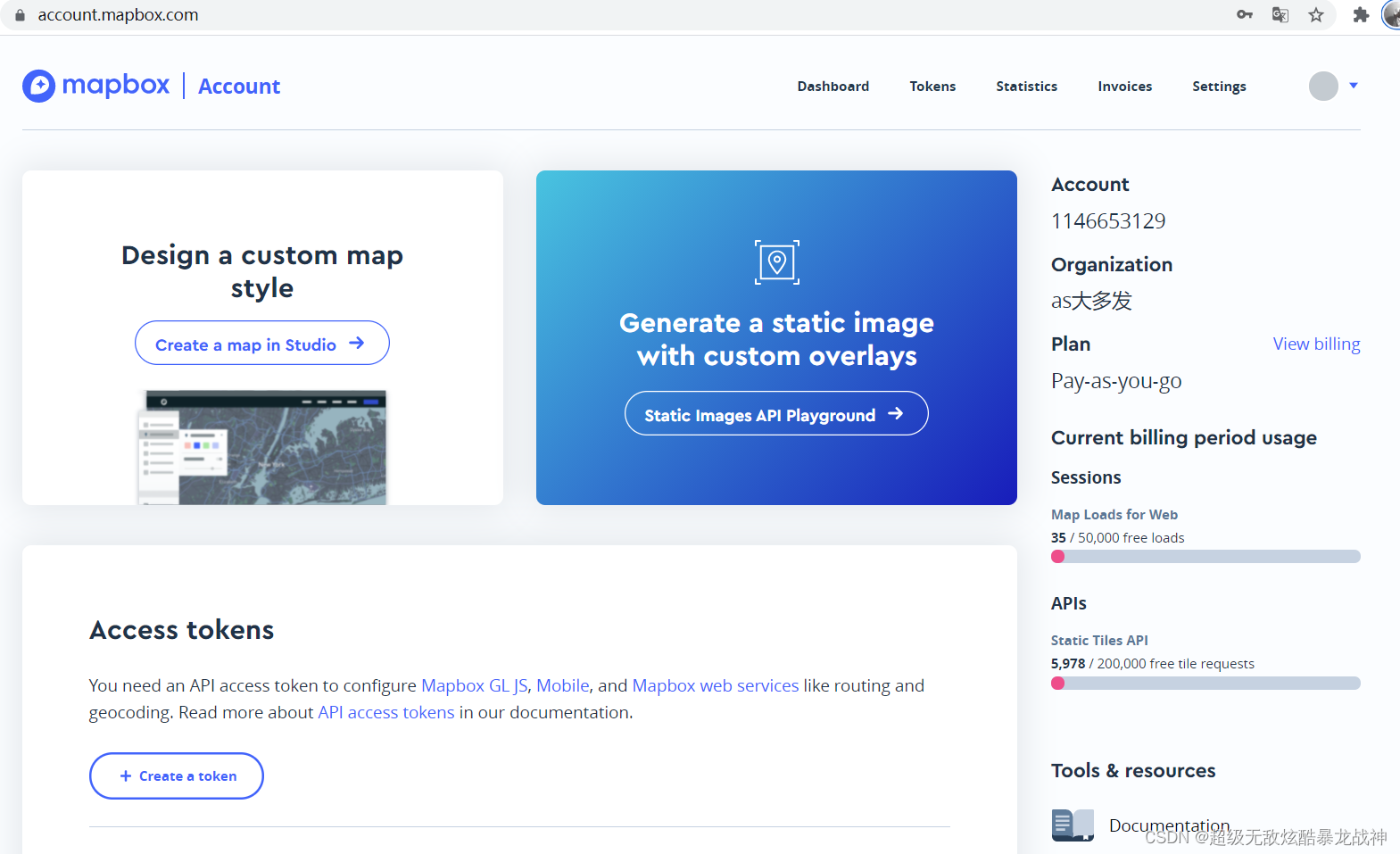The height and width of the screenshot is (854, 1400).
Task: Click the Account header link
Action: 239,87
